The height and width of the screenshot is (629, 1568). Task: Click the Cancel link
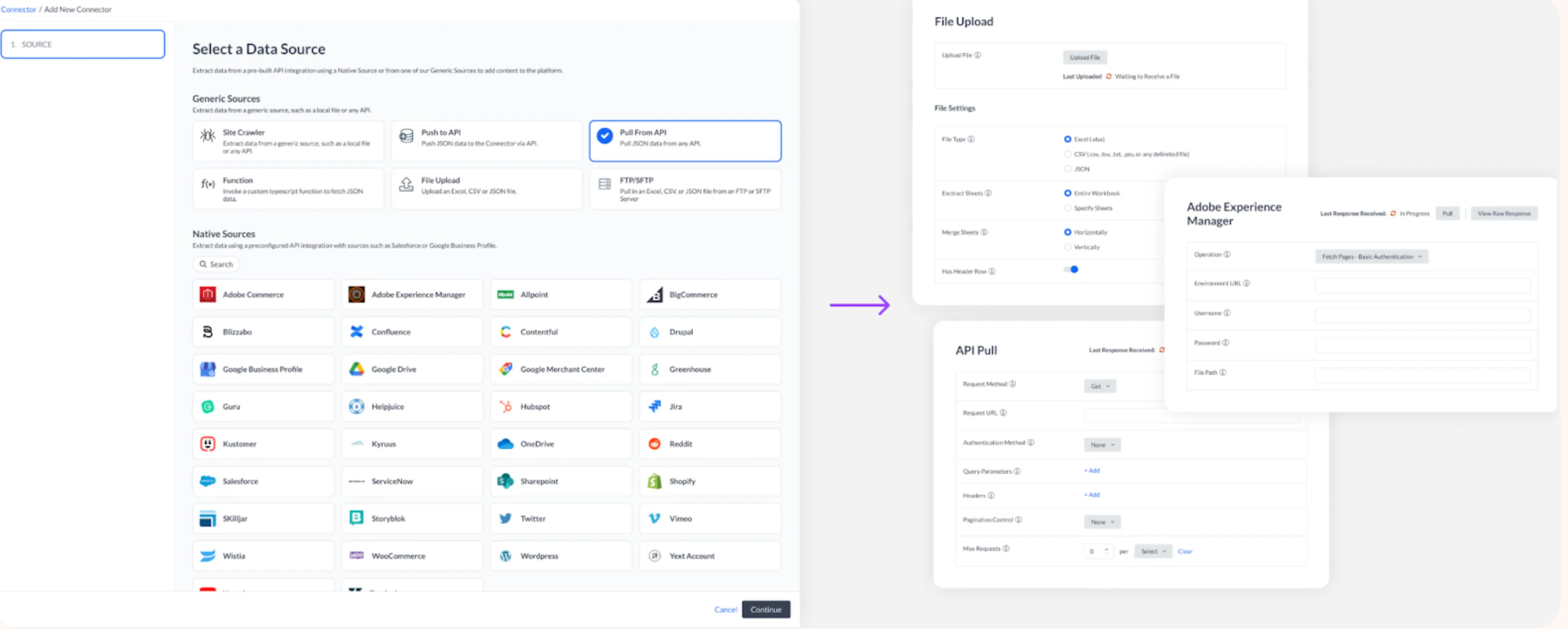point(725,609)
